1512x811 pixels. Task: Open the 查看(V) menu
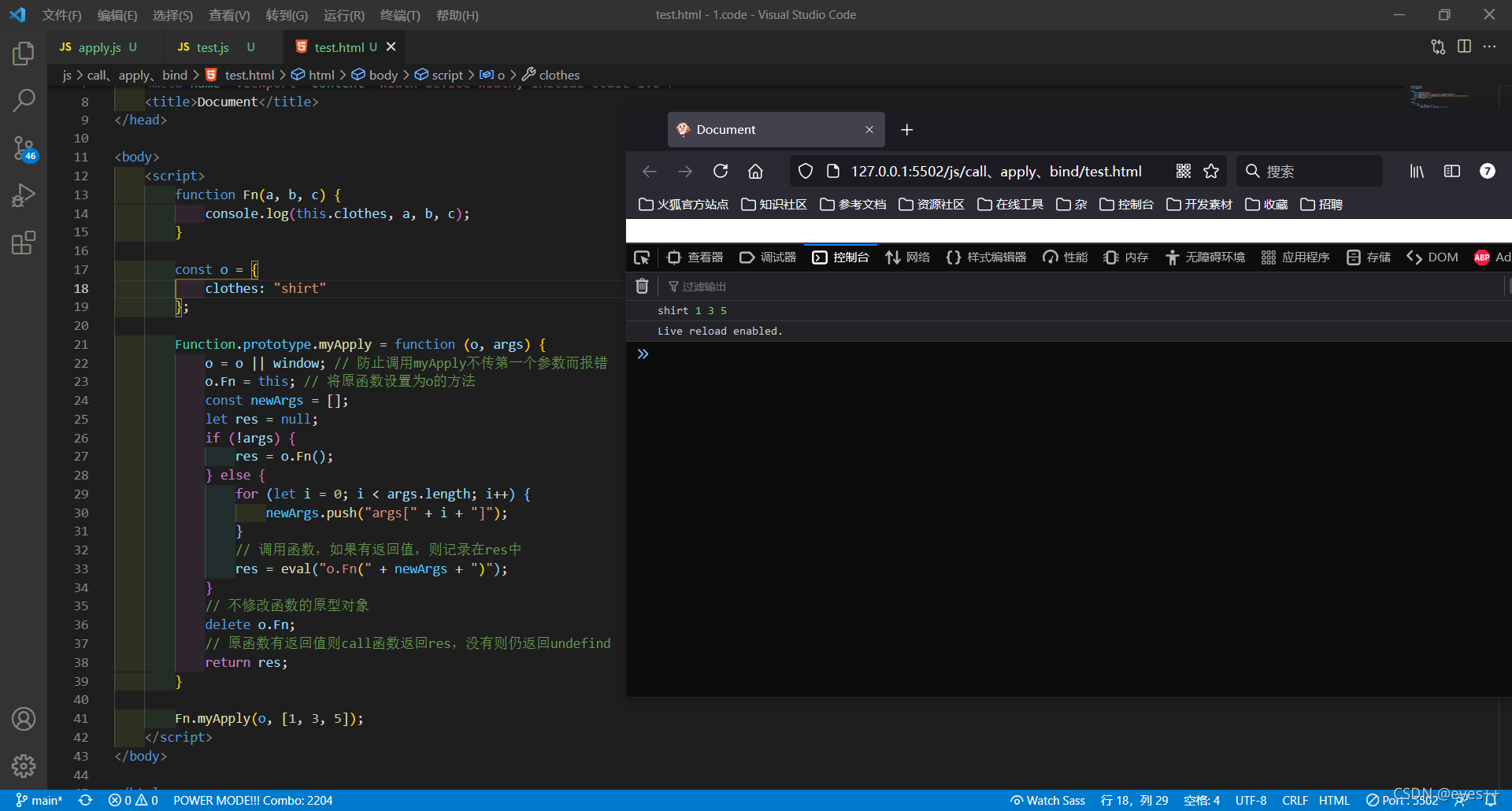point(229,15)
